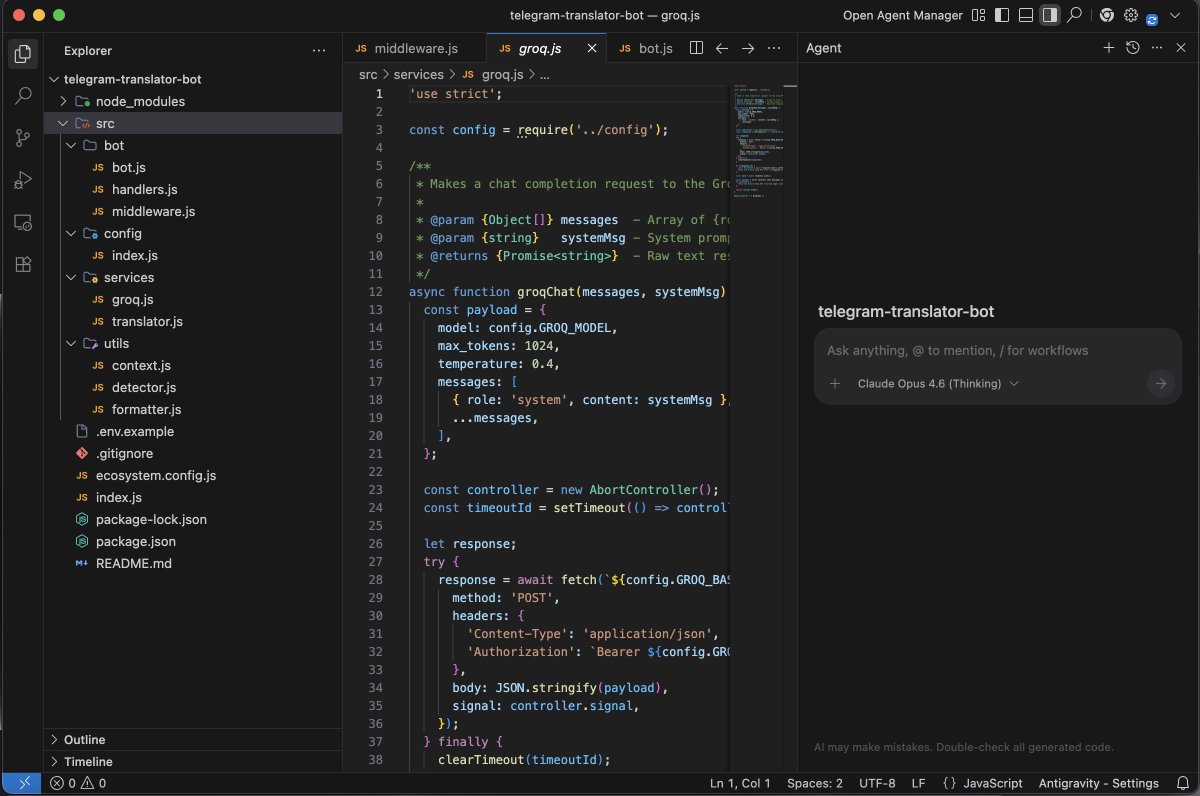Click the send arrow in Agent input
Screen dimensions: 1200x796
tap(1160, 383)
